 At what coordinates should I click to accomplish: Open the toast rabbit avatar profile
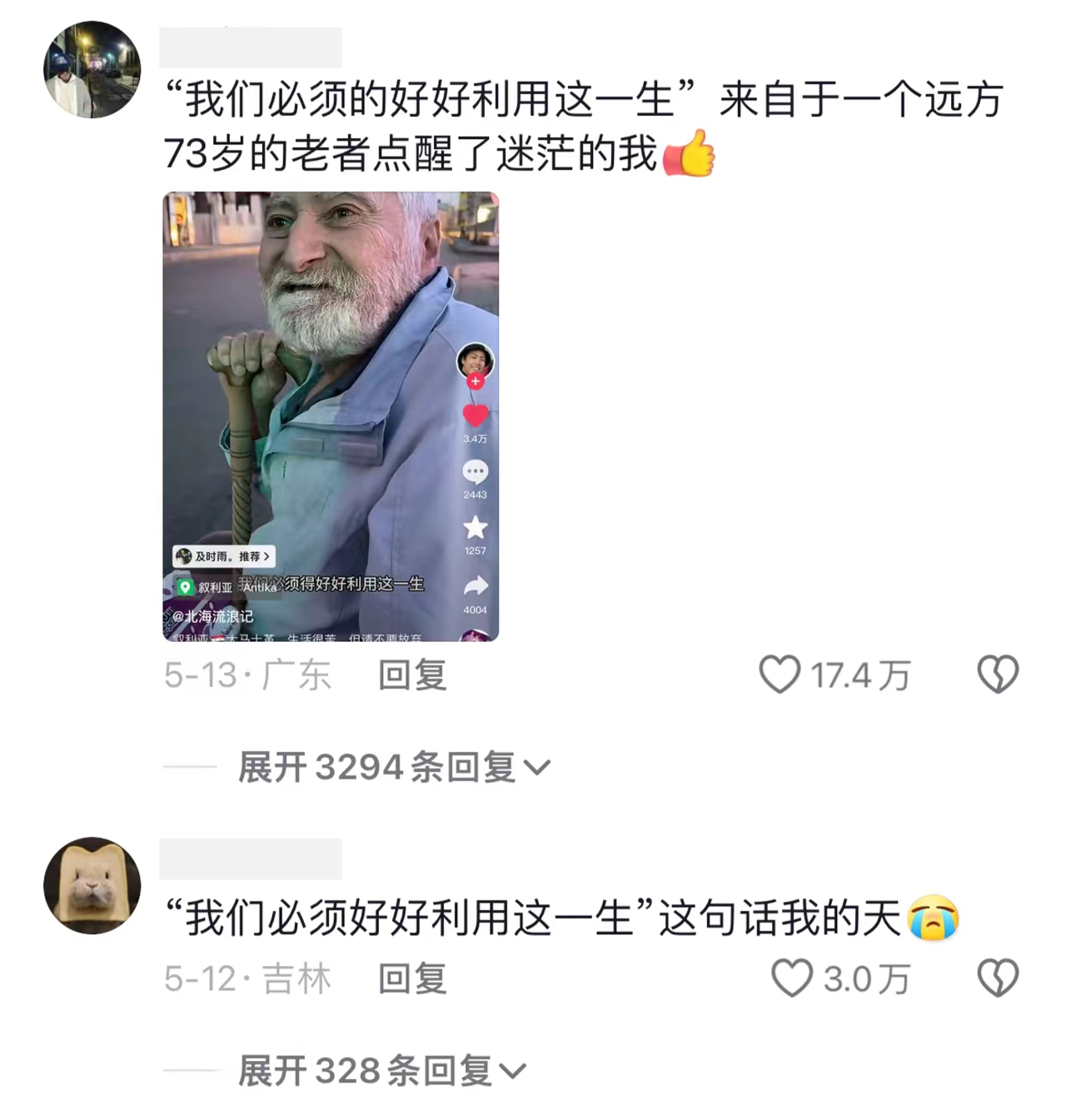[x=92, y=885]
